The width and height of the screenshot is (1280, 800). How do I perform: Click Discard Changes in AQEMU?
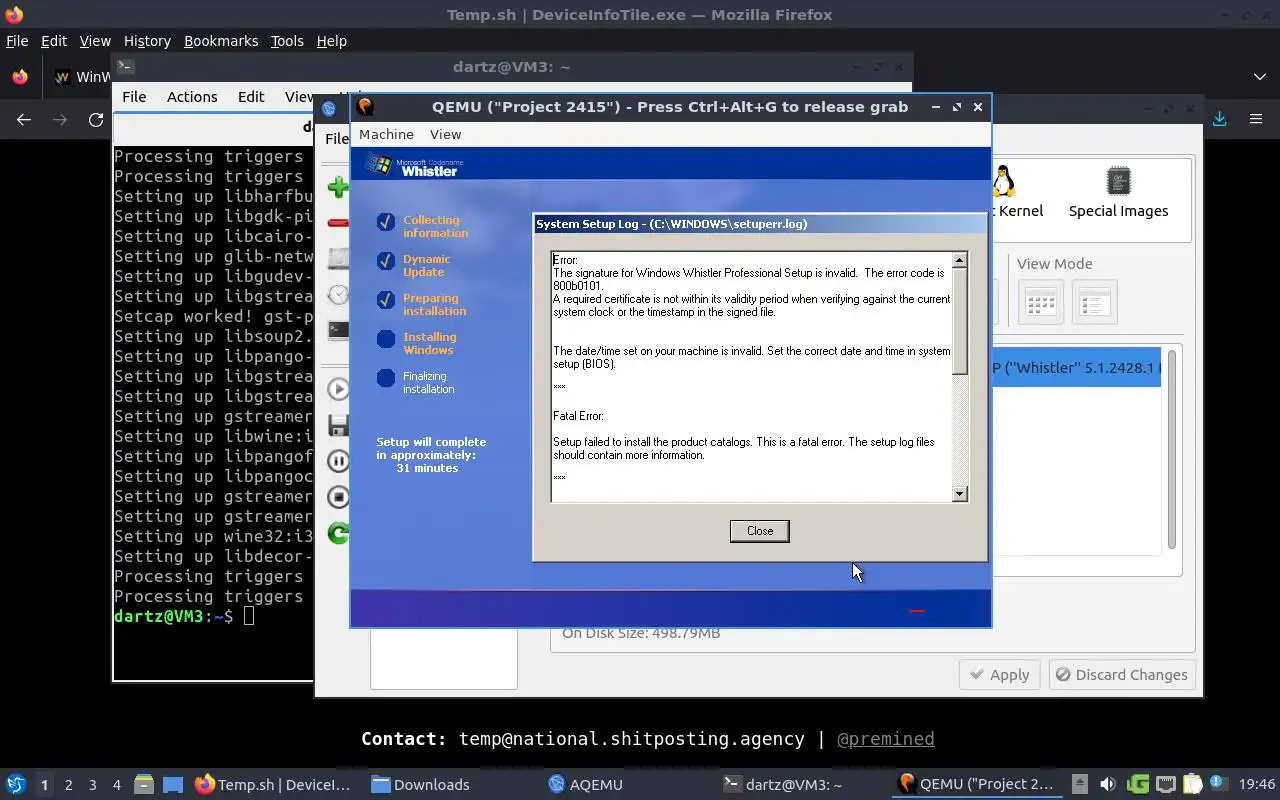pyautogui.click(x=1122, y=675)
